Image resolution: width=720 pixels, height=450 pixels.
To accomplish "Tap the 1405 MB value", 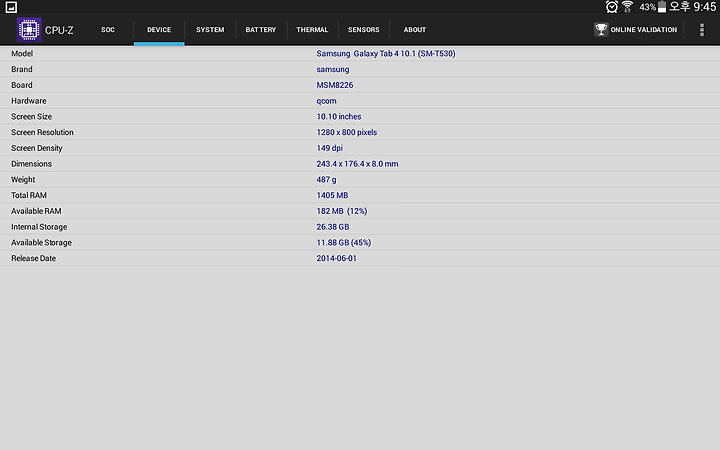I will [332, 195].
